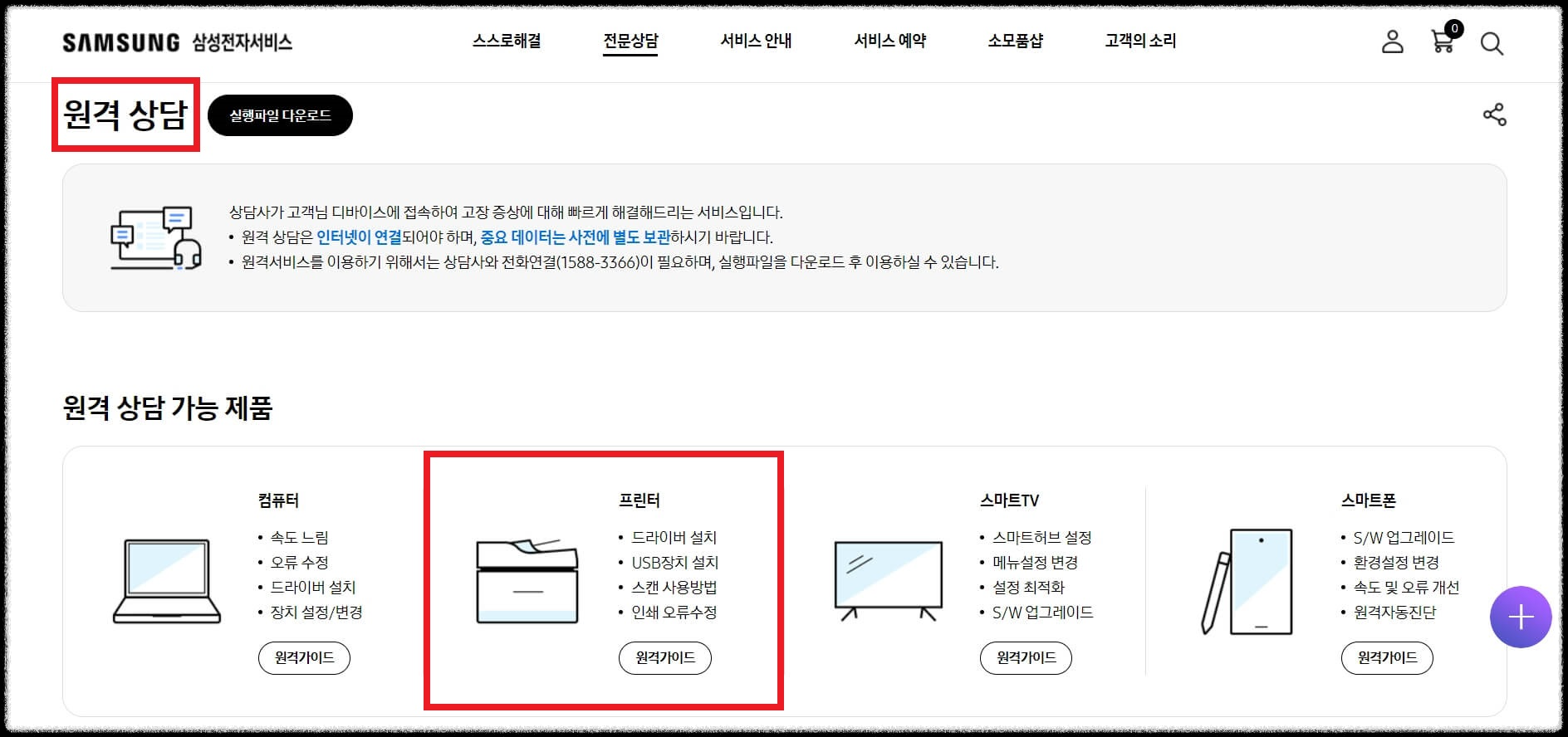The image size is (1568, 737).
Task: Click the search magnifier icon
Action: coord(1492,44)
